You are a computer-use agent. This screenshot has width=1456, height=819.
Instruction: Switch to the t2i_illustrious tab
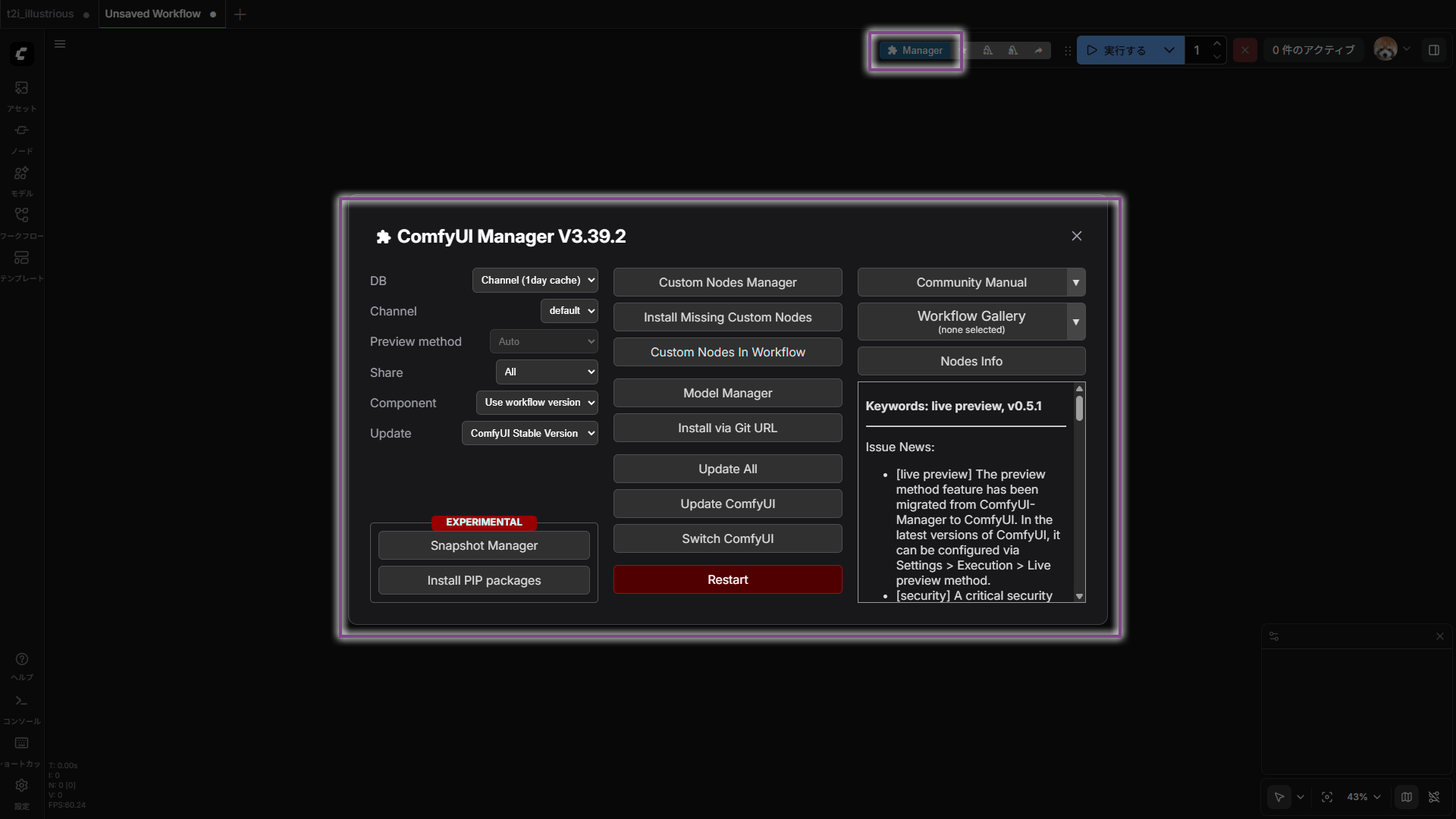[41, 14]
